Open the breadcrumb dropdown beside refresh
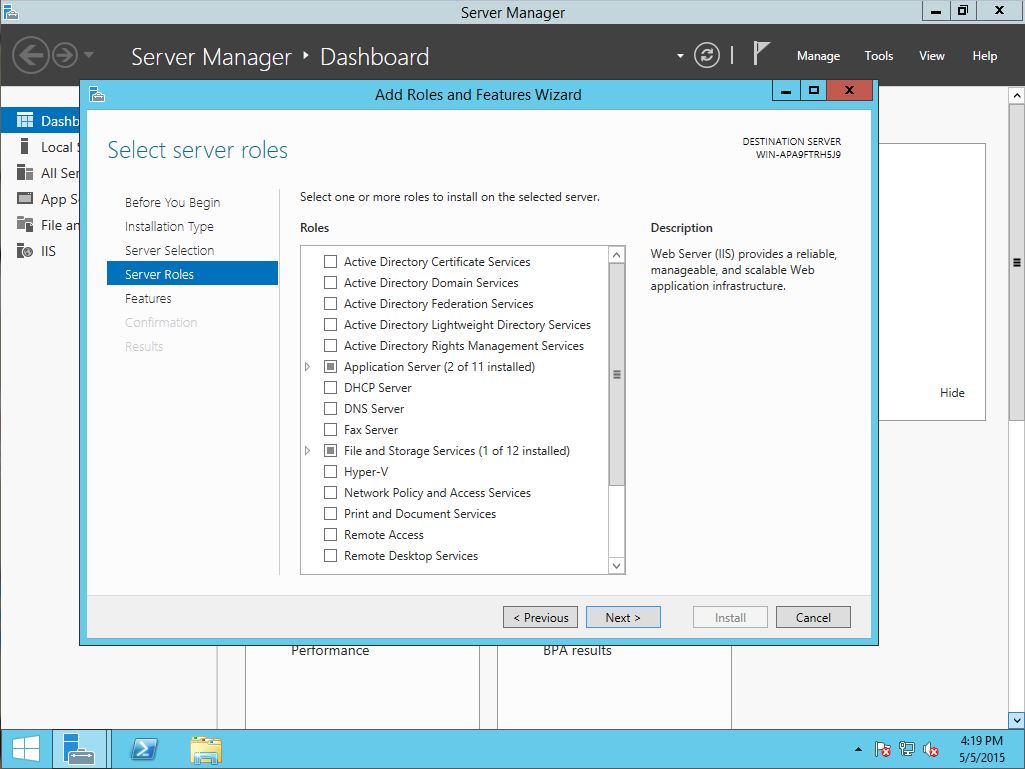 (680, 56)
